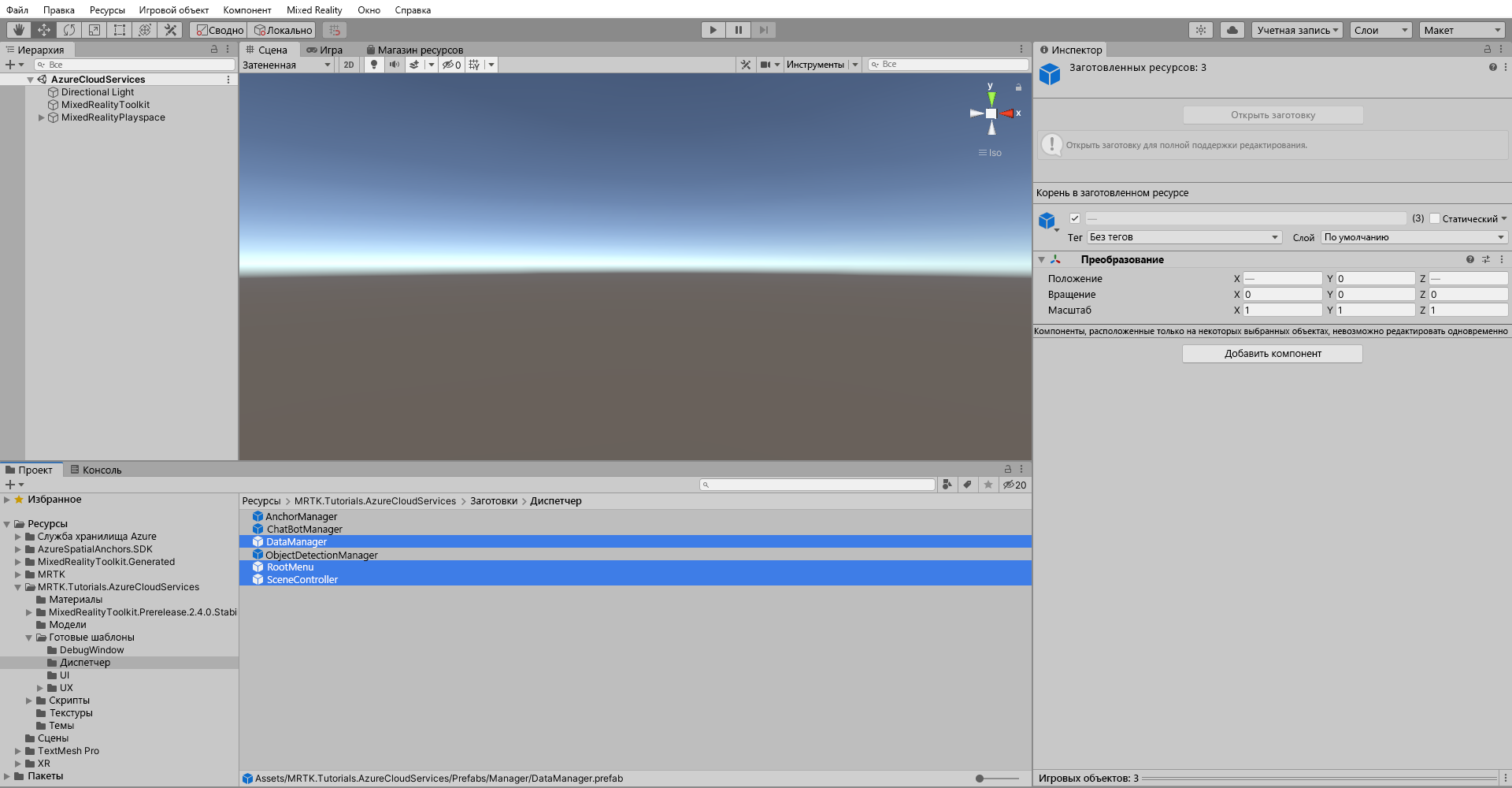Select the Move tool
This screenshot has height=788, width=1512.
click(x=44, y=30)
